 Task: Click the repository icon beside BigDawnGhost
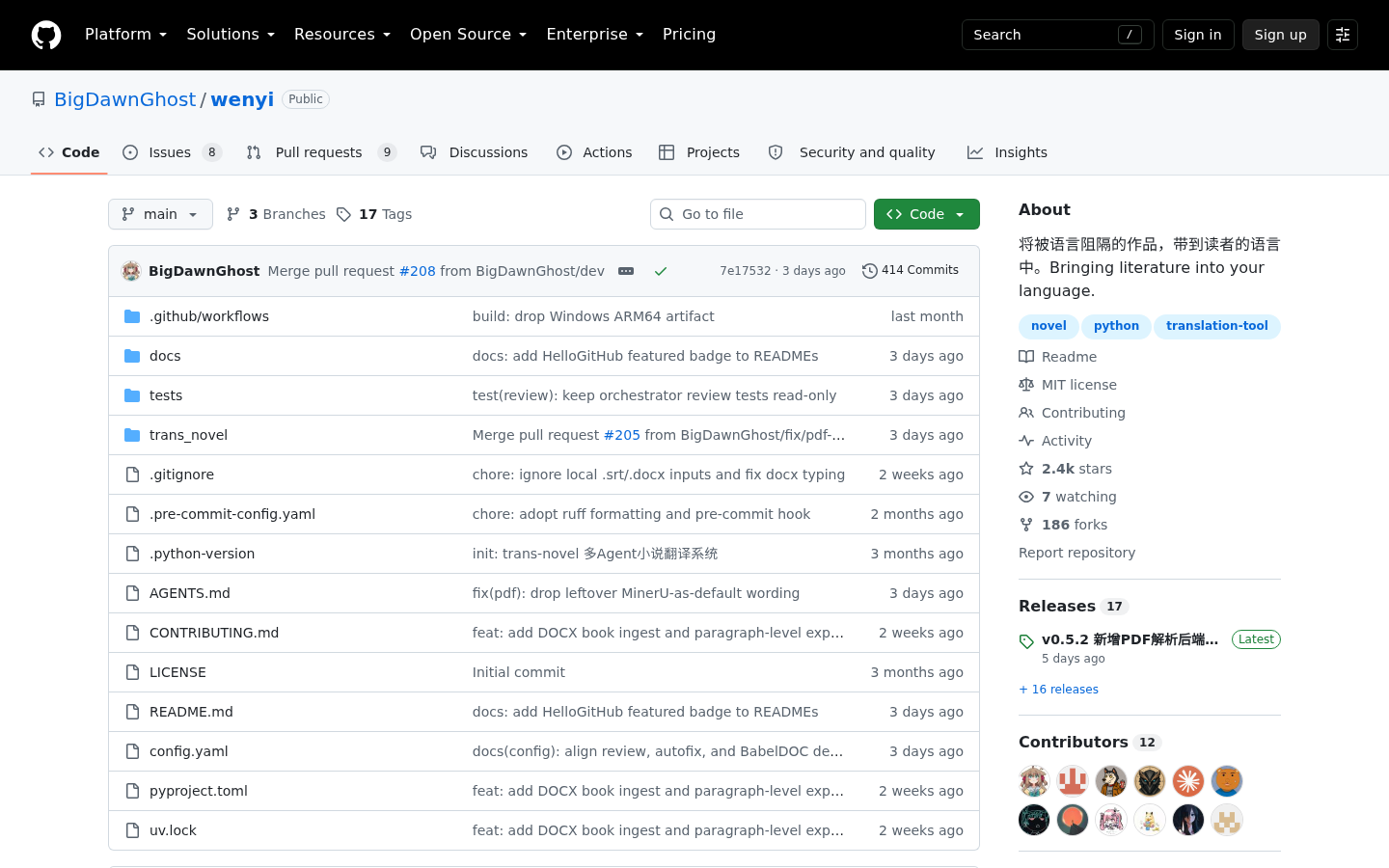pos(39,99)
